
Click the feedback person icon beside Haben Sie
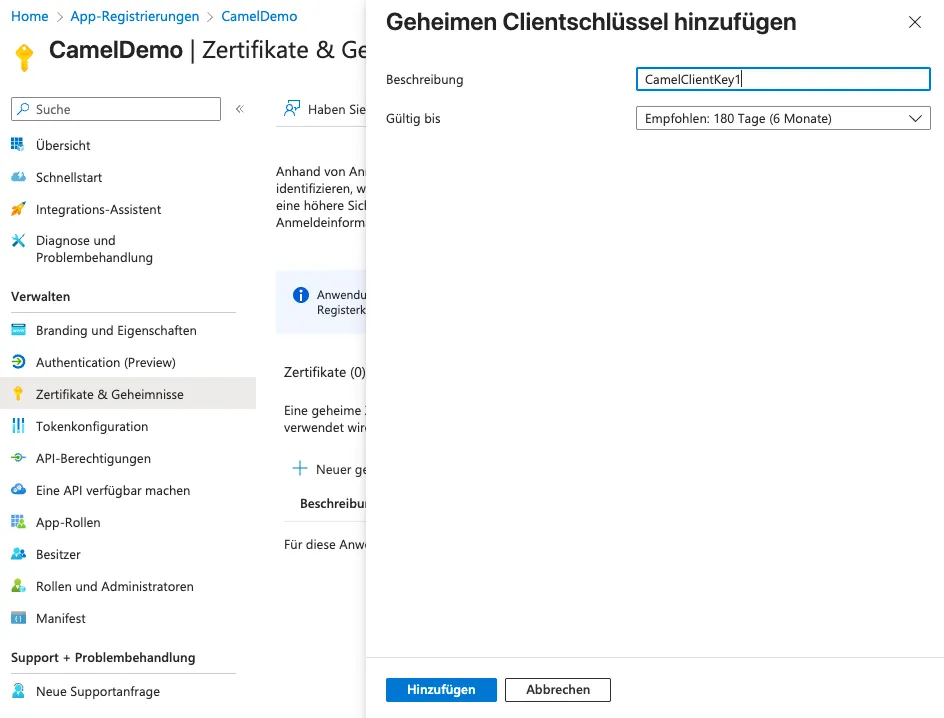[x=292, y=108]
